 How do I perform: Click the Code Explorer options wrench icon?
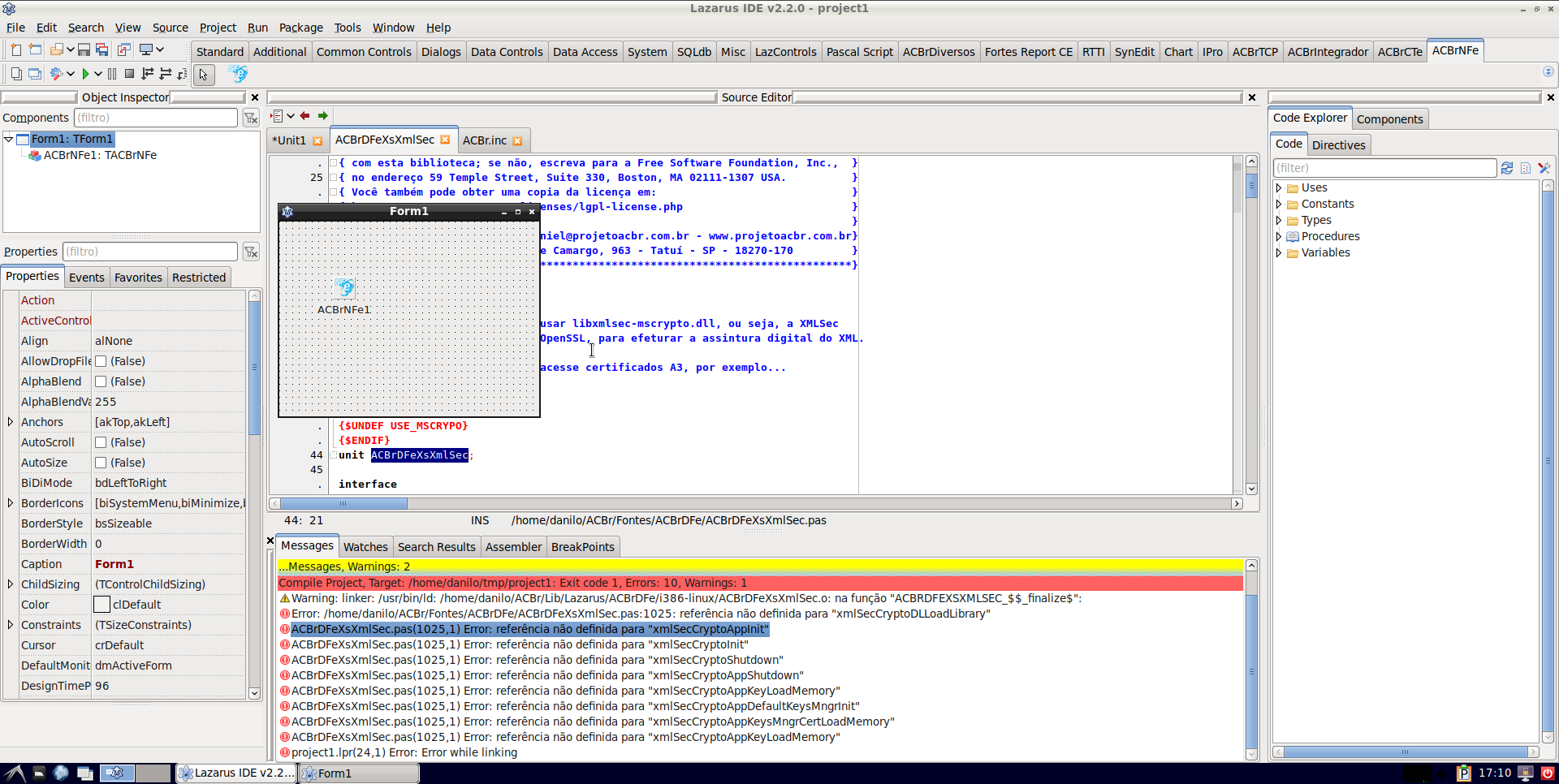click(x=1544, y=168)
